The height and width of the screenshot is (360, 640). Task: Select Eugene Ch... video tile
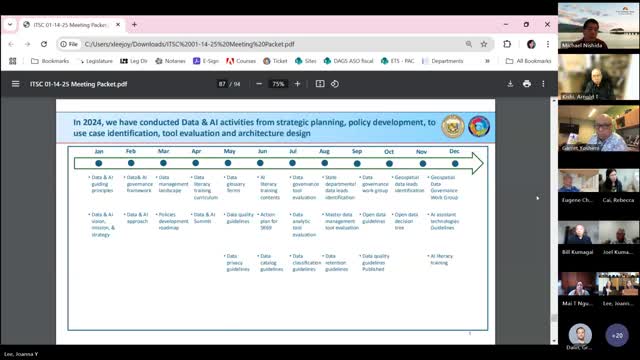pos(578,186)
